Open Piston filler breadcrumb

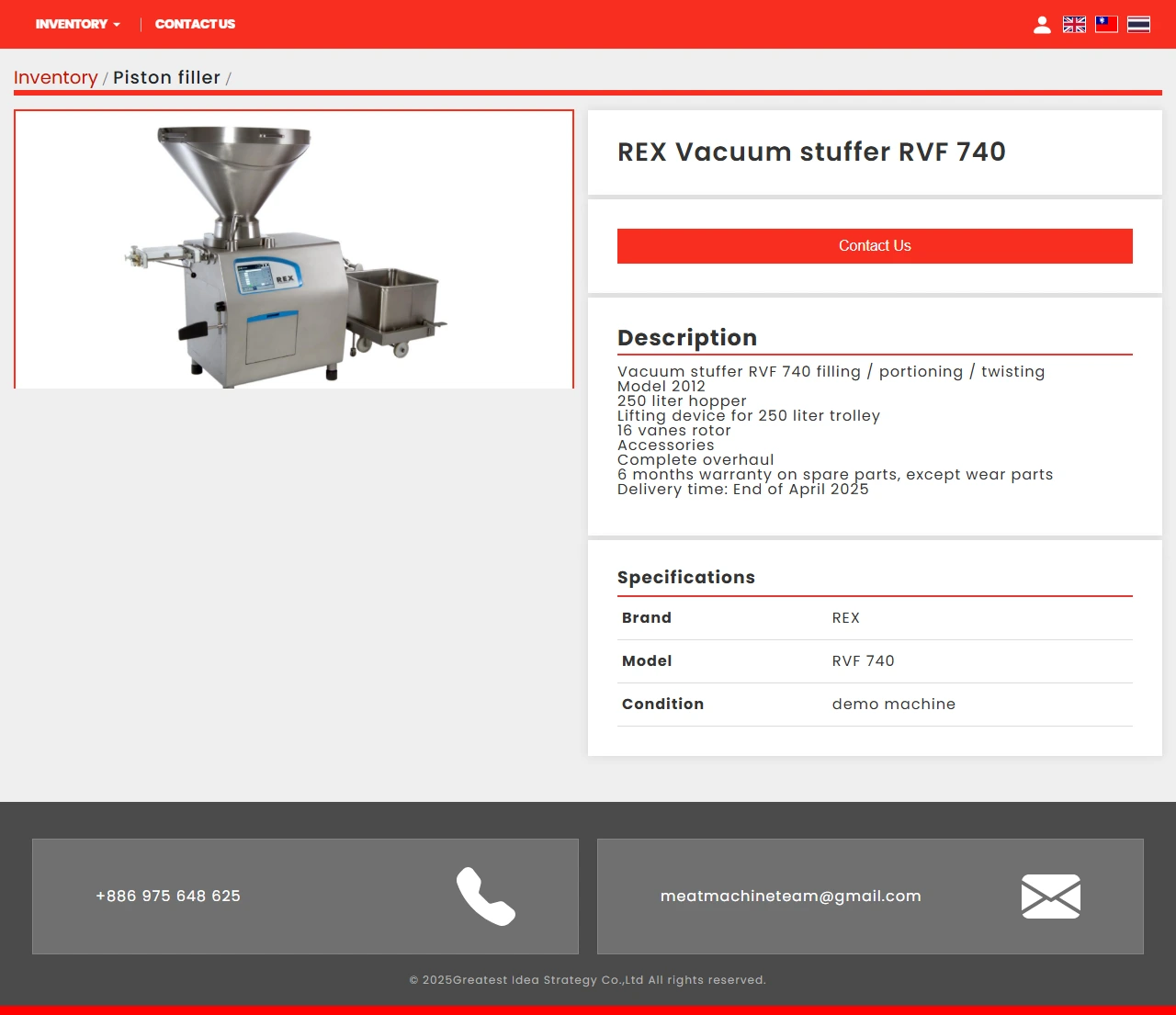click(x=166, y=77)
